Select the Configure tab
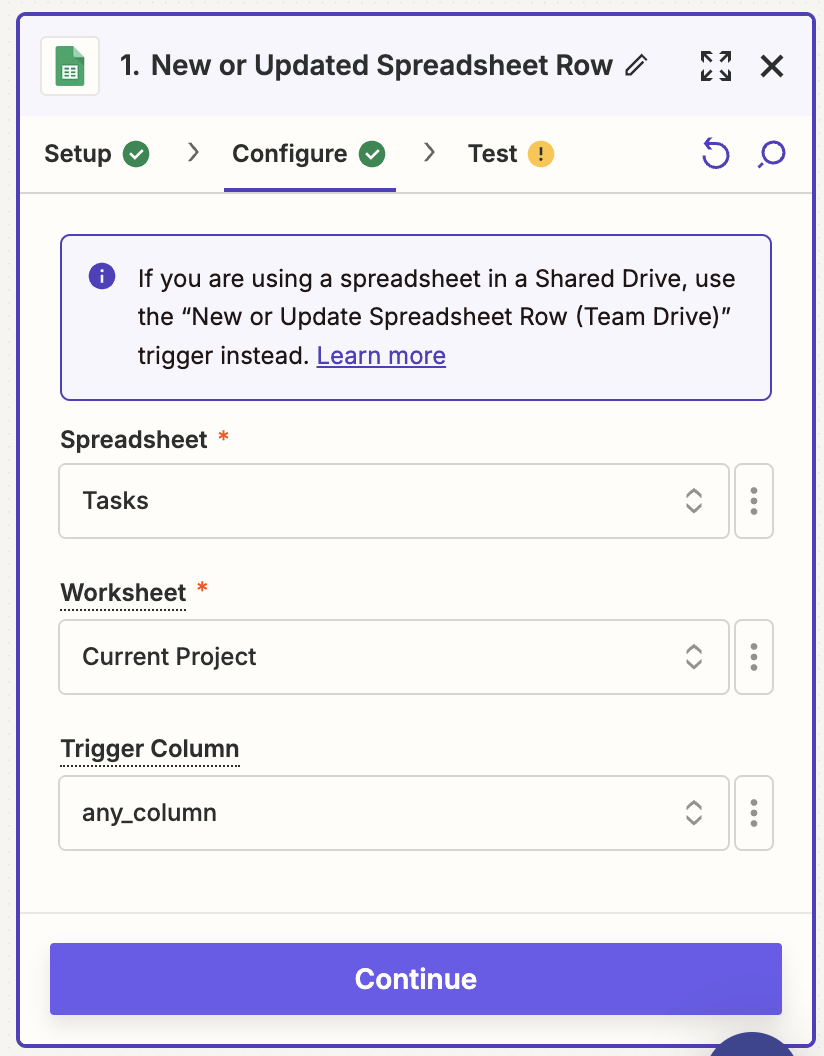Viewport: 824px width, 1056px height. tap(289, 153)
